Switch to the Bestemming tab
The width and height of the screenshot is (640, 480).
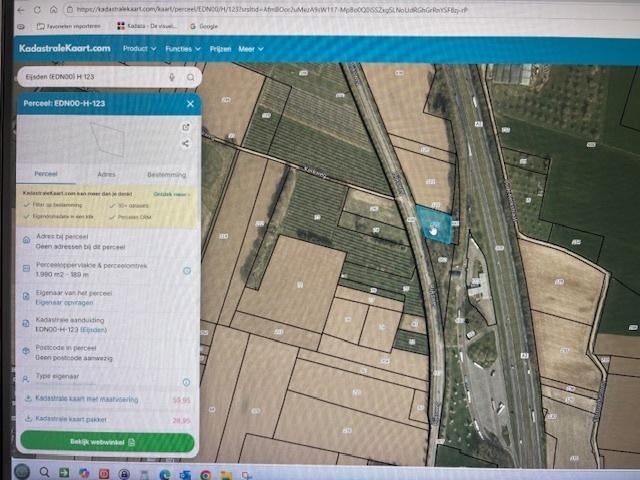167,175
